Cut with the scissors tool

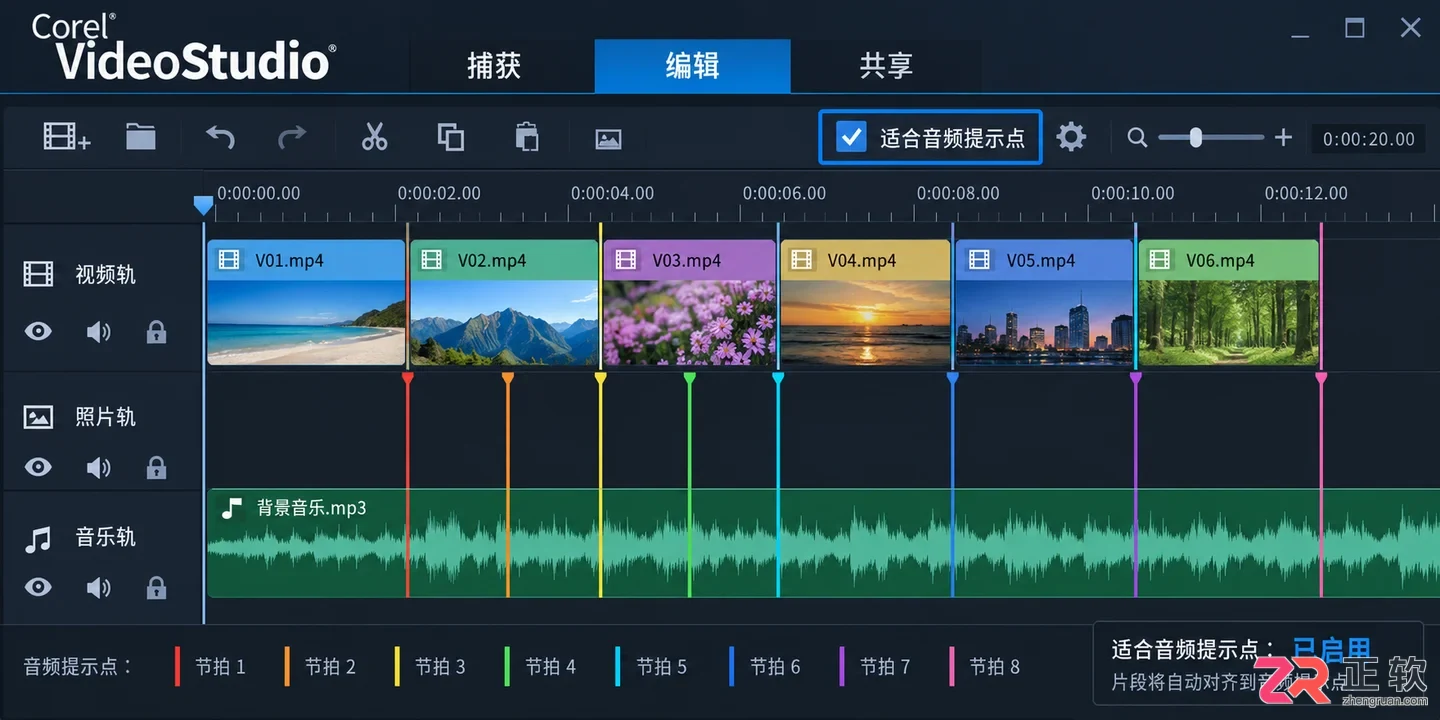click(x=374, y=137)
